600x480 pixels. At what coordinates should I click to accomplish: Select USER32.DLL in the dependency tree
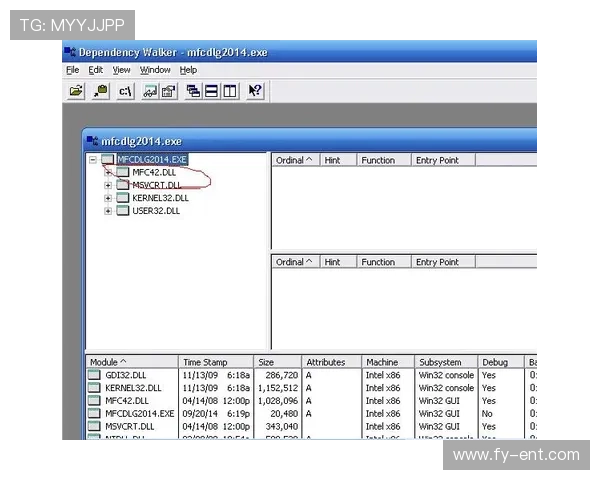point(156,211)
